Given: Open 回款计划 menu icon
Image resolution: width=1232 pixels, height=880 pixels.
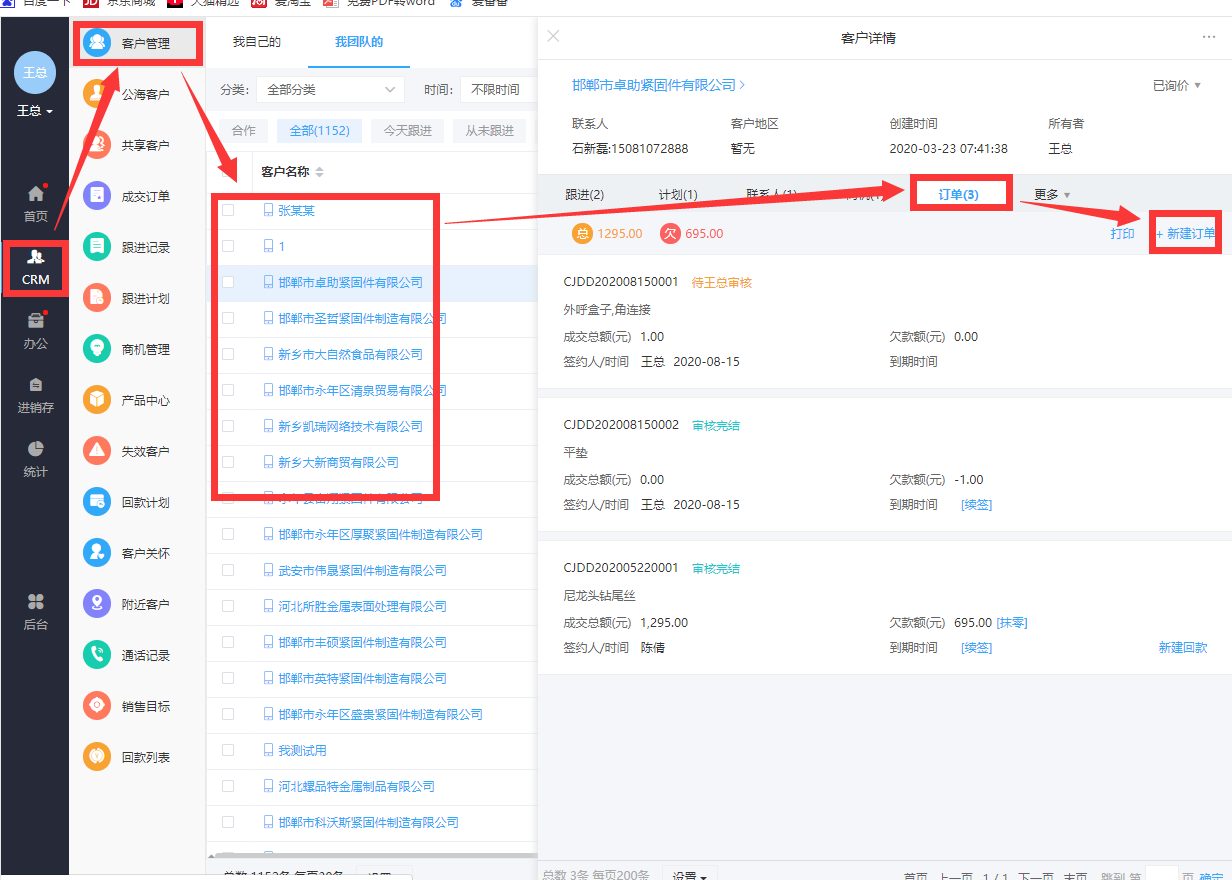Looking at the screenshot, I should [97, 502].
